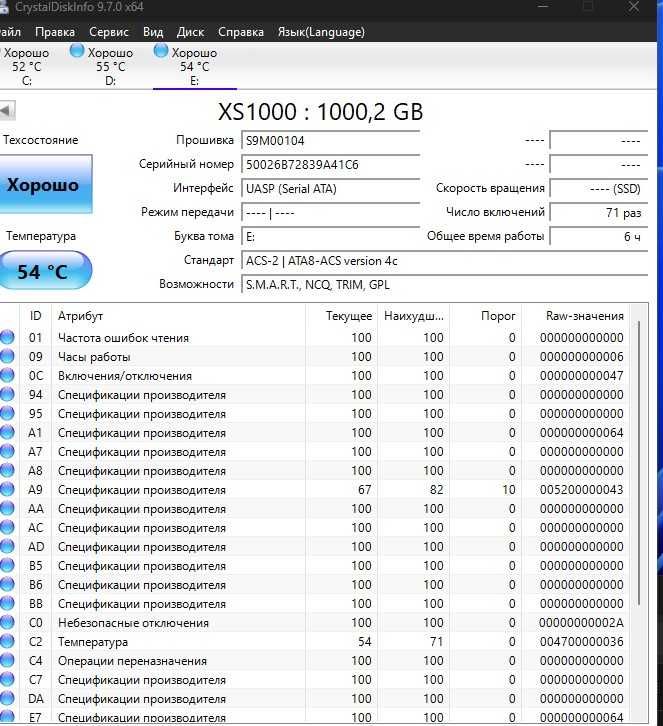The width and height of the screenshot is (663, 726).
Task: Click raw value 004700000036 in row C2
Action: coord(582,641)
